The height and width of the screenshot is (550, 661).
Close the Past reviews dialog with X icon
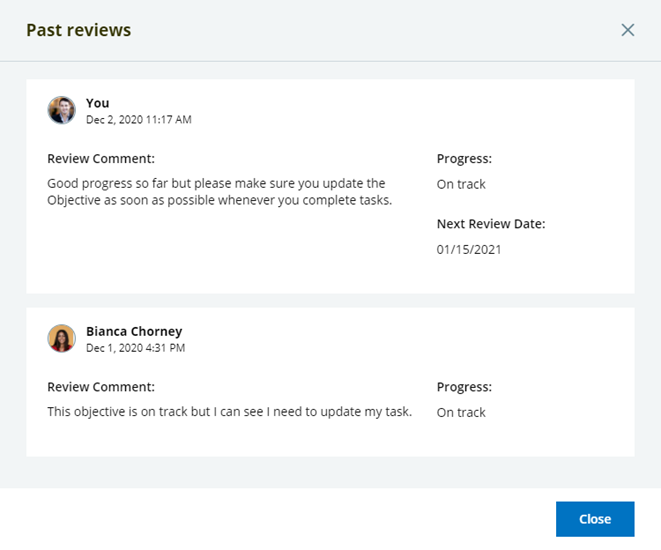coord(628,30)
